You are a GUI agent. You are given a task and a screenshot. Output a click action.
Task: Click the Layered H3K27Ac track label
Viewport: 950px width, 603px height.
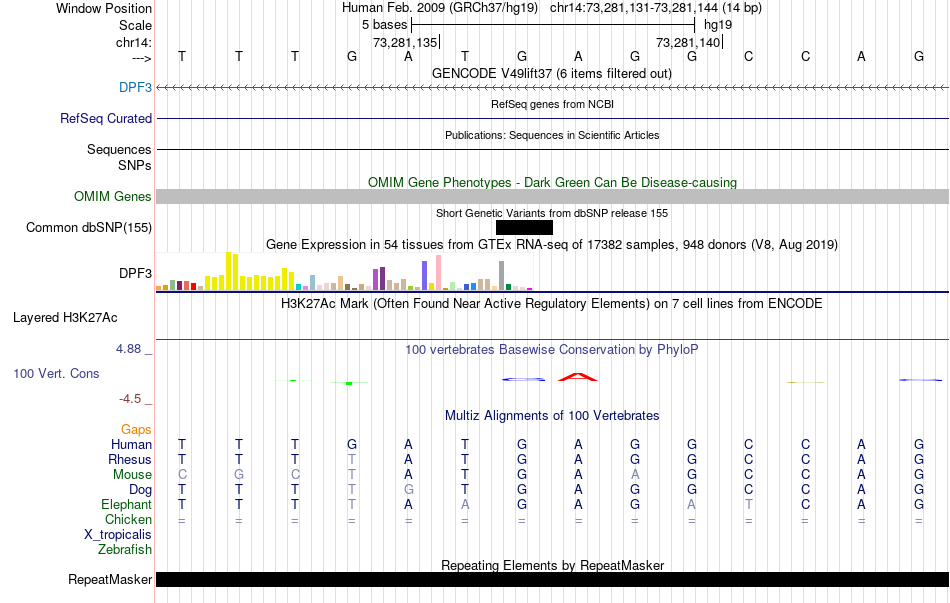(65, 318)
